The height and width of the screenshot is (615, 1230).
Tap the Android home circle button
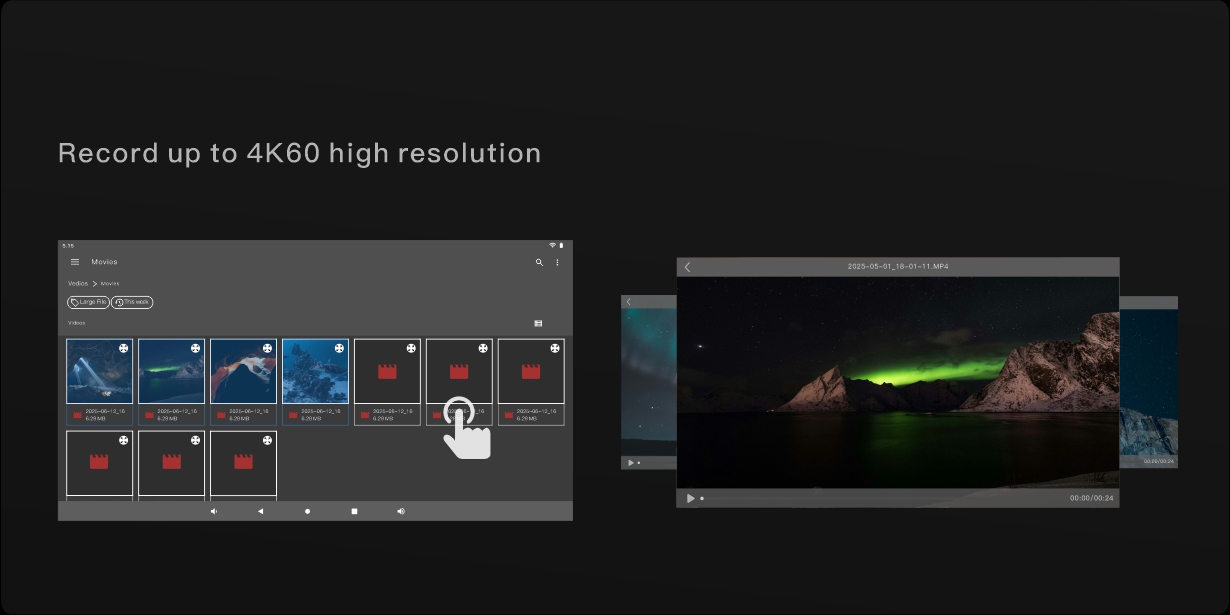[x=307, y=511]
